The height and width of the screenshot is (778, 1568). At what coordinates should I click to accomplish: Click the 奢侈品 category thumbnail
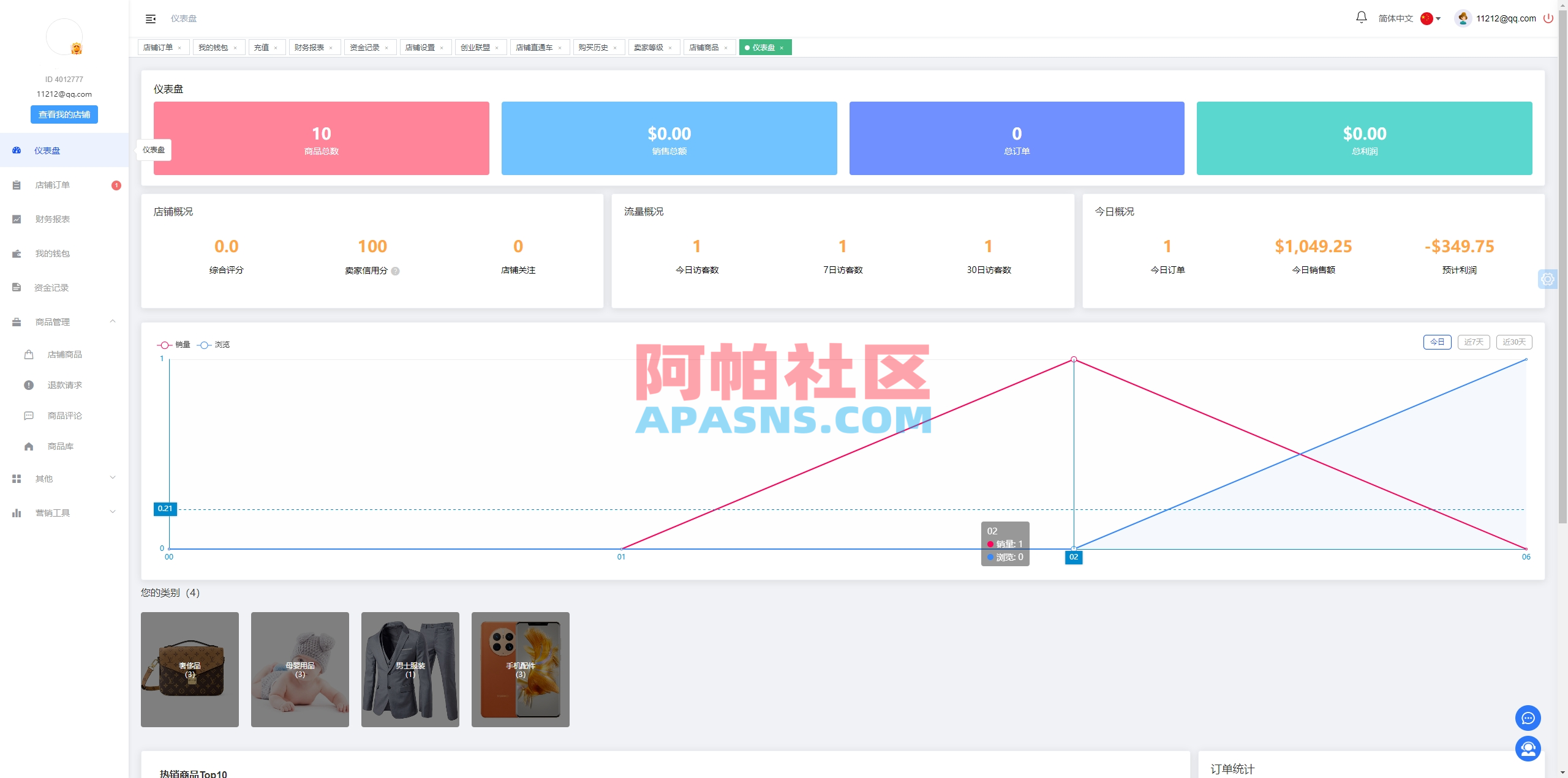(189, 669)
